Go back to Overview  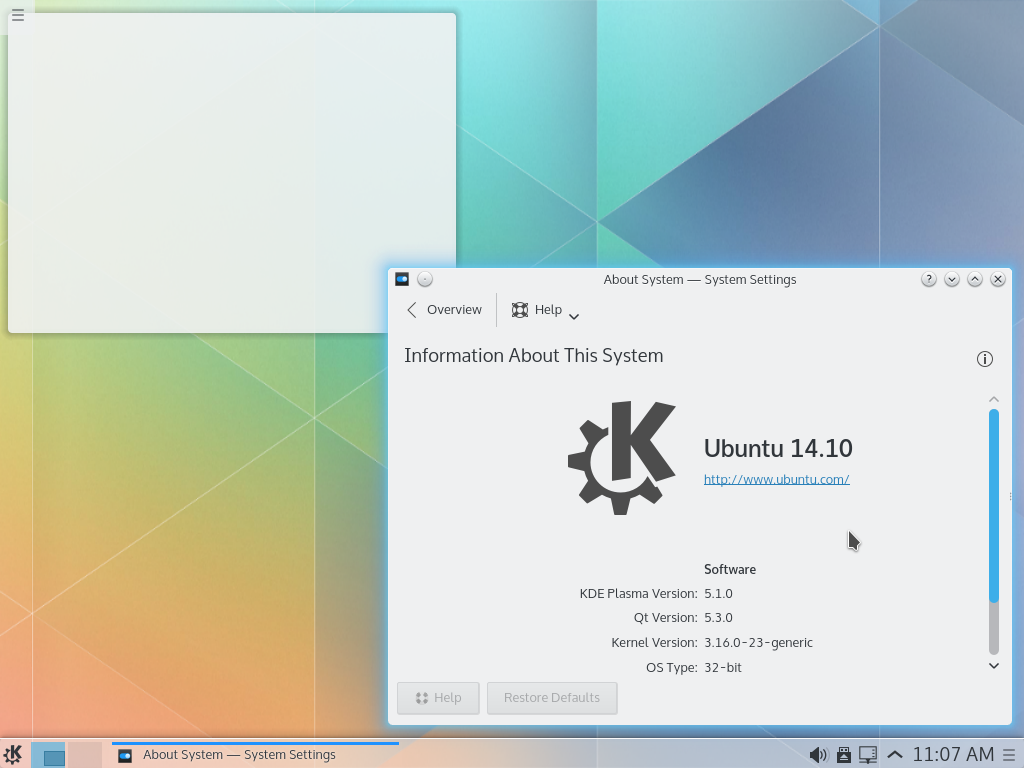[444, 310]
